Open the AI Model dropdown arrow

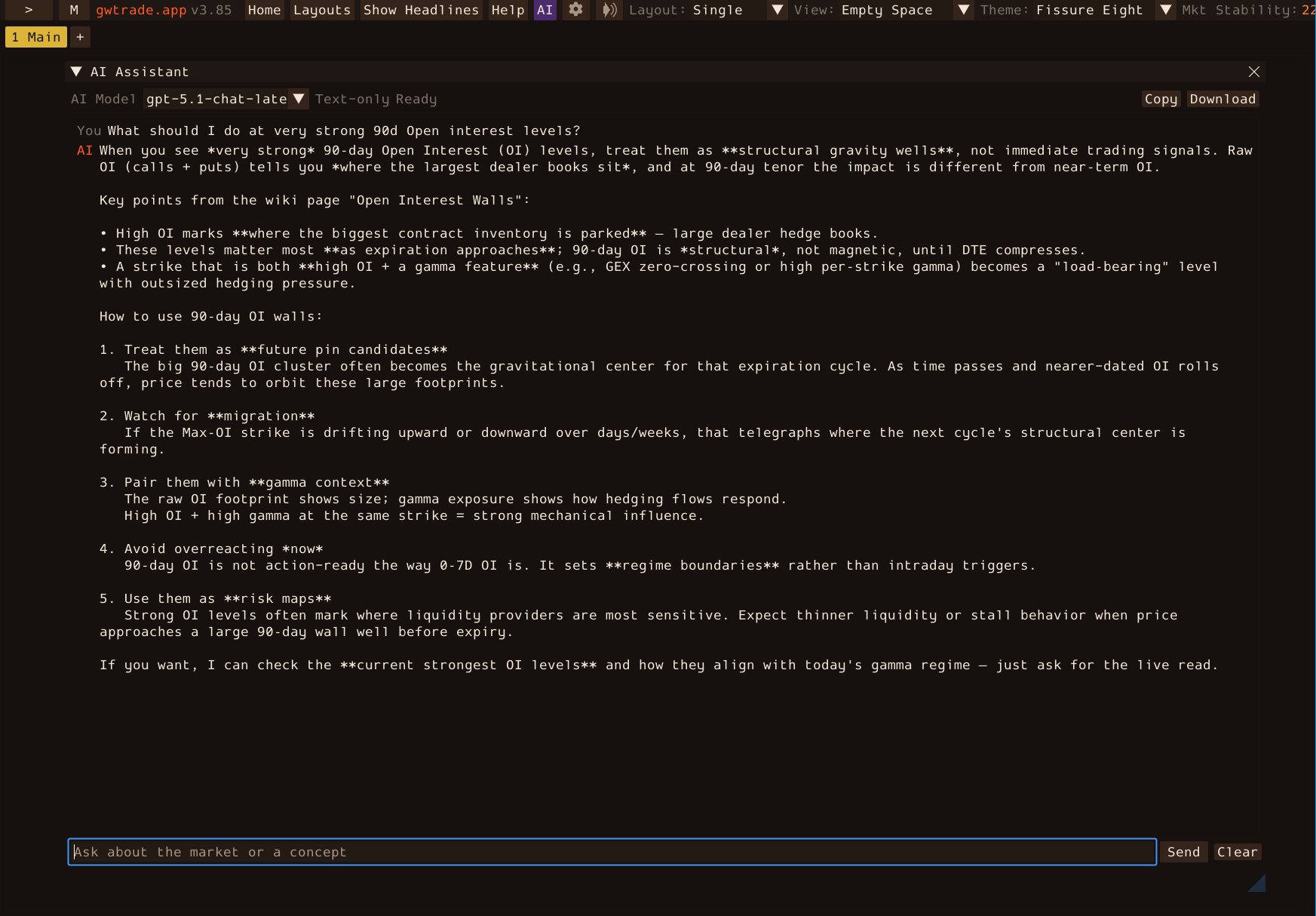(x=299, y=99)
